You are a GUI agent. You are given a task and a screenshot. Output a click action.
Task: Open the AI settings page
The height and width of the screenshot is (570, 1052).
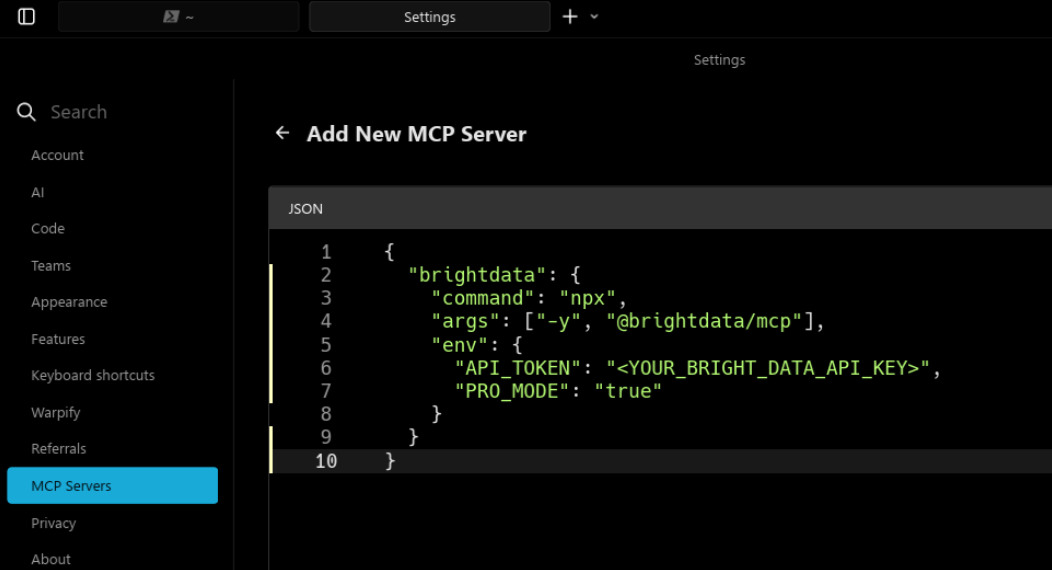tap(38, 192)
